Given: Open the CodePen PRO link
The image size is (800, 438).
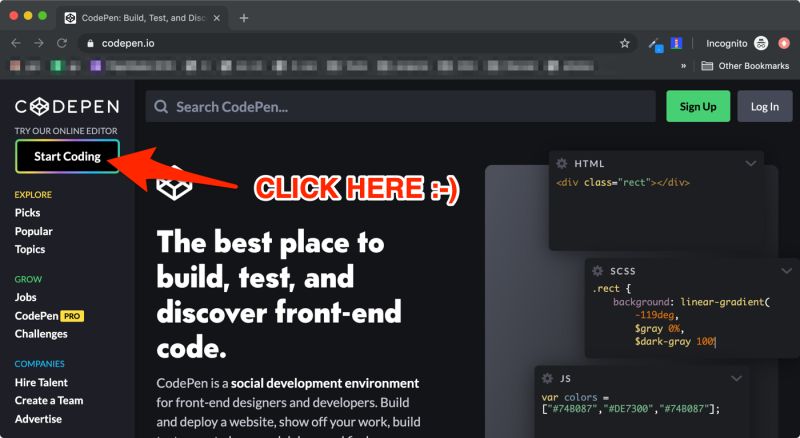Looking at the screenshot, I should pyautogui.click(x=49, y=315).
